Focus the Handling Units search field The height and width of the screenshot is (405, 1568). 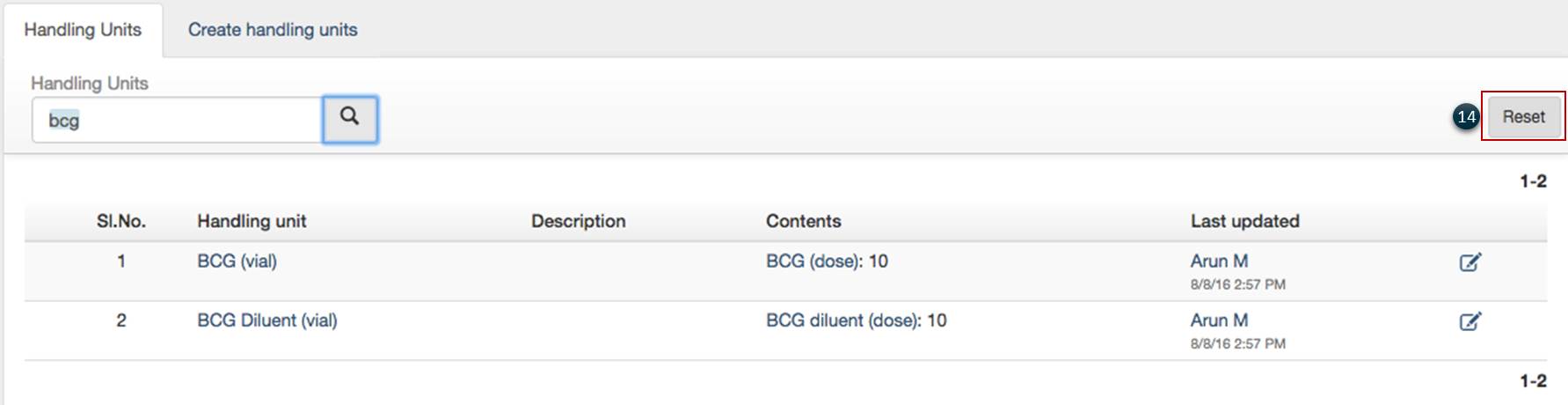click(x=178, y=120)
